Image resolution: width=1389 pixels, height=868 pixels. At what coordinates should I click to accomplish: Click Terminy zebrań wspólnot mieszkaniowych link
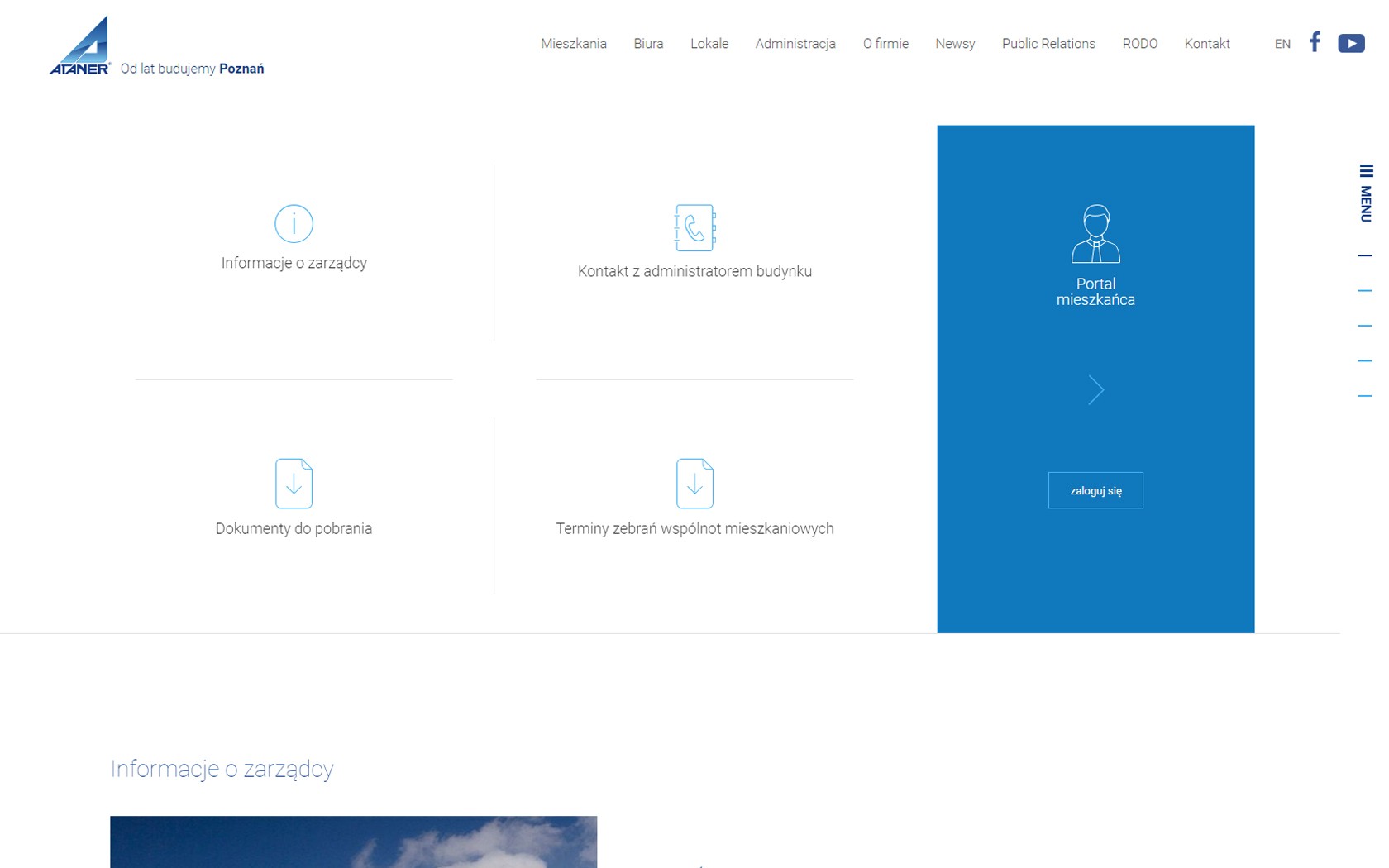click(694, 528)
